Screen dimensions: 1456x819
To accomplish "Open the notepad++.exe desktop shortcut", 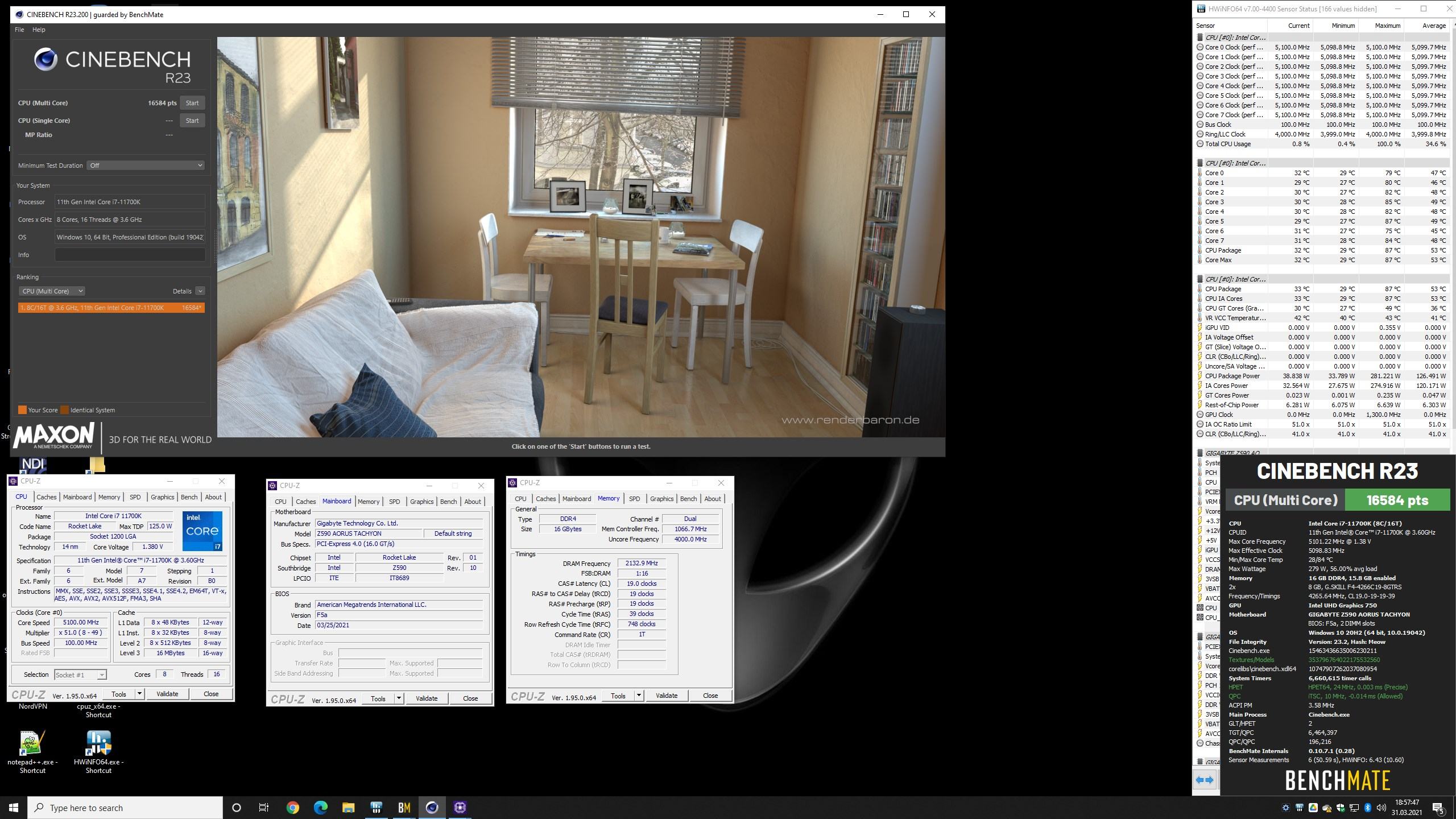I will pos(32,751).
